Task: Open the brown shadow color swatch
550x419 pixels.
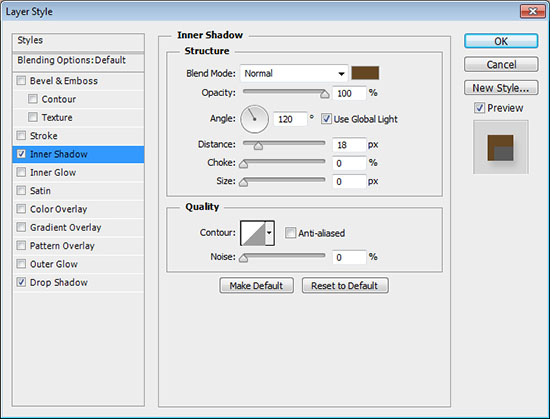Action: pyautogui.click(x=365, y=73)
